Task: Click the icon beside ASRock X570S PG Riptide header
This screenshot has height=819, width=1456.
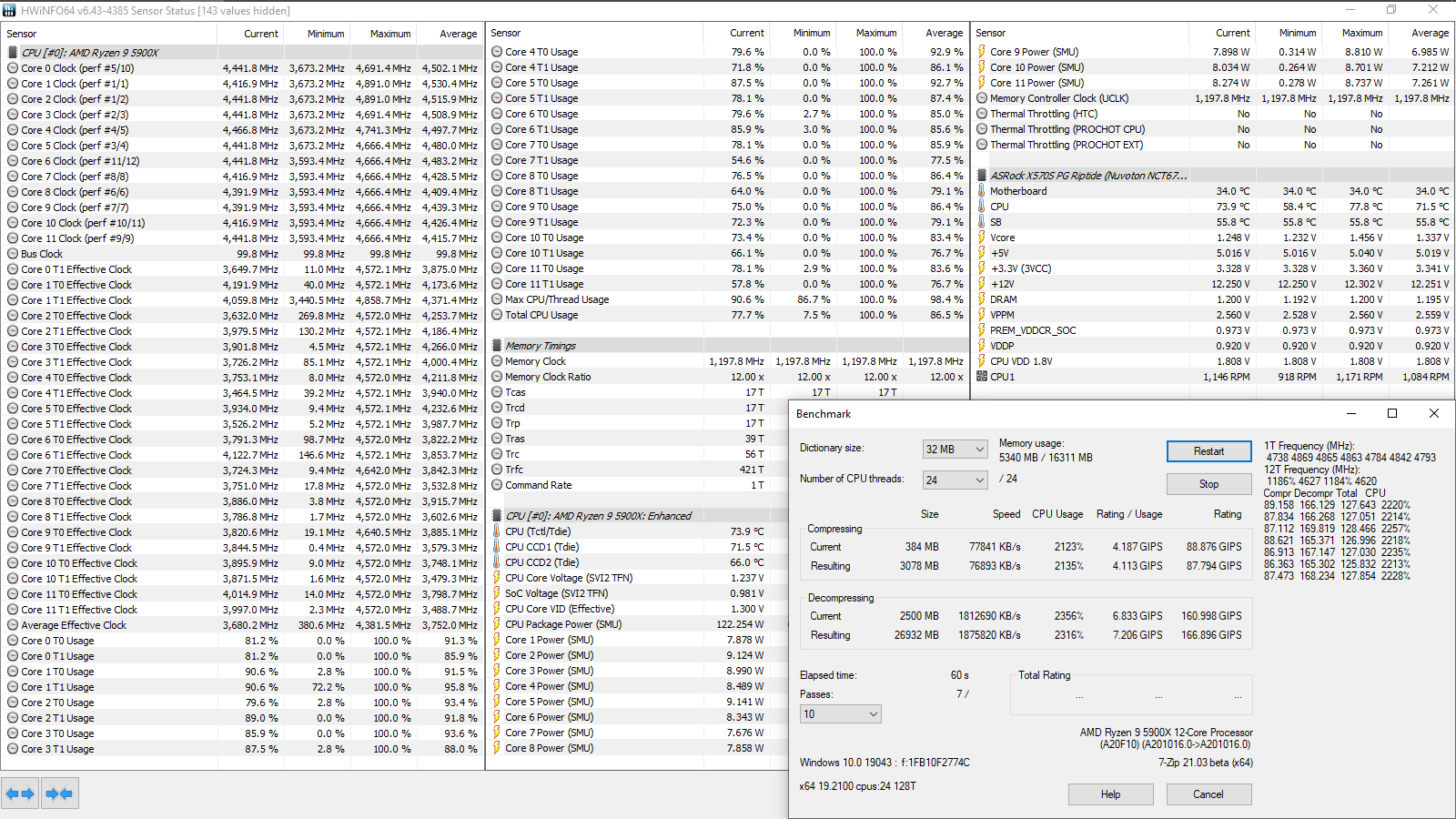Action: click(982, 176)
